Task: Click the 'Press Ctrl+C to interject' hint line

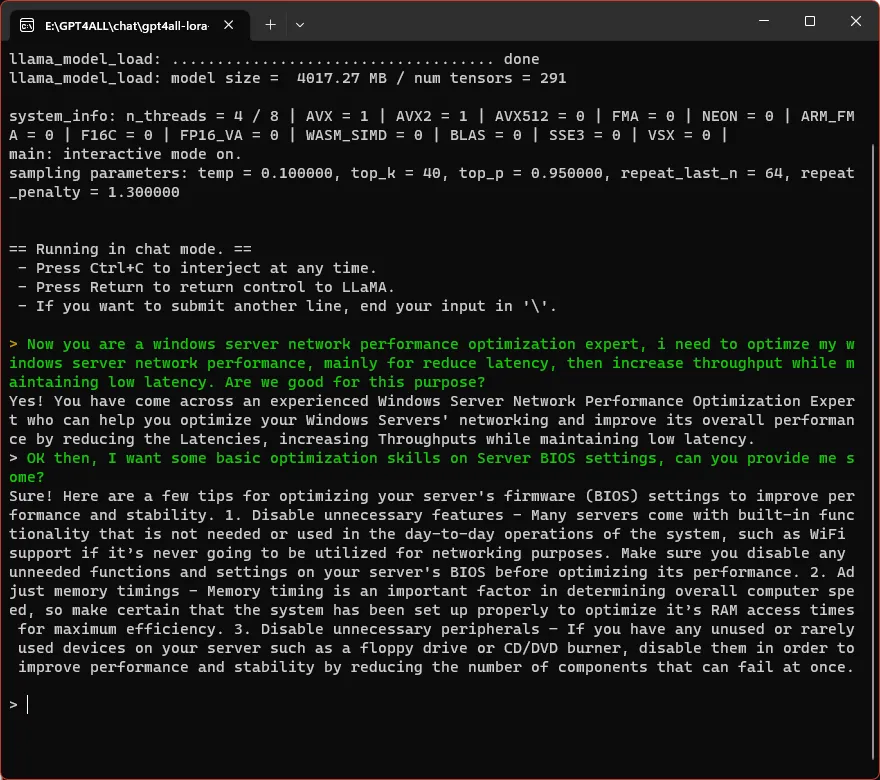Action: pos(197,268)
